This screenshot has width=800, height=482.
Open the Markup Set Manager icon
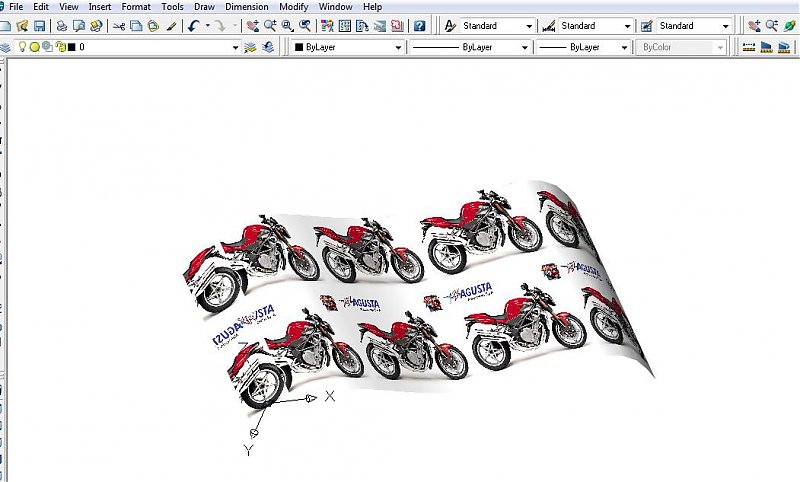coord(397,26)
